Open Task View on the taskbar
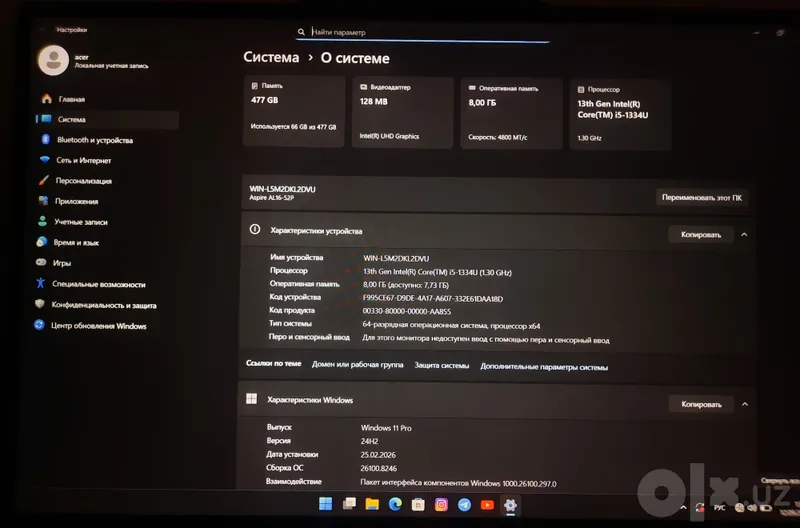This screenshot has height=528, width=800. tap(349, 504)
